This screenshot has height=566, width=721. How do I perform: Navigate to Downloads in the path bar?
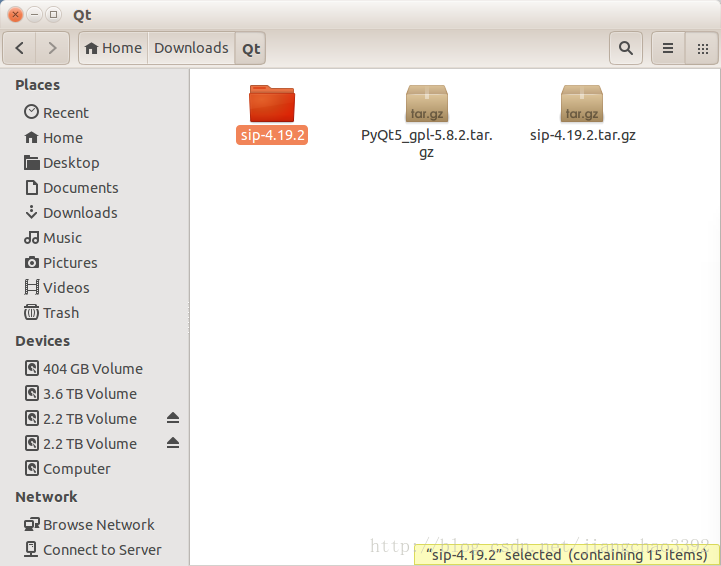191,48
